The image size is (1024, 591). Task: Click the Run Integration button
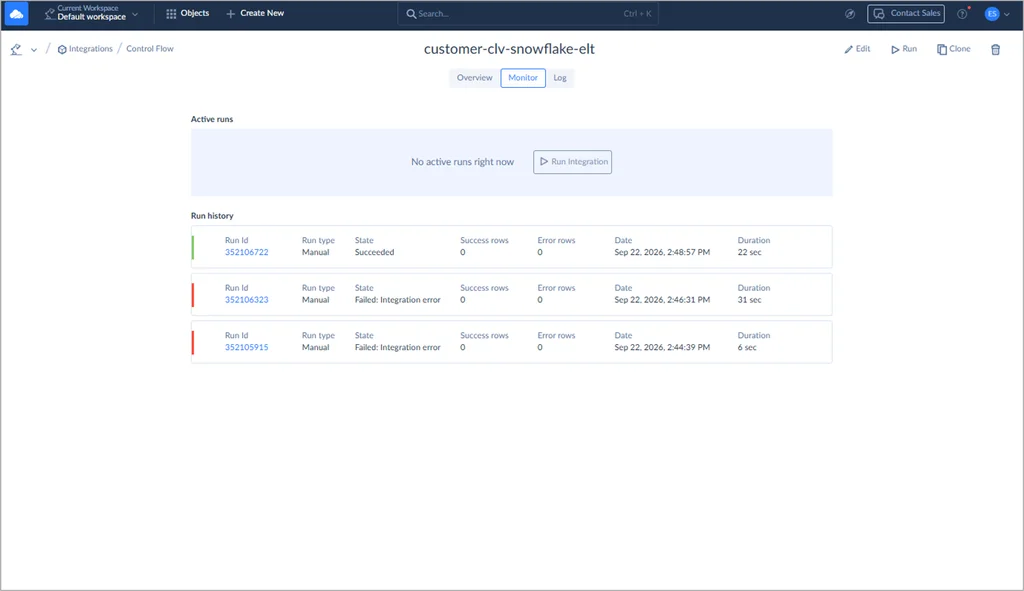(x=572, y=162)
